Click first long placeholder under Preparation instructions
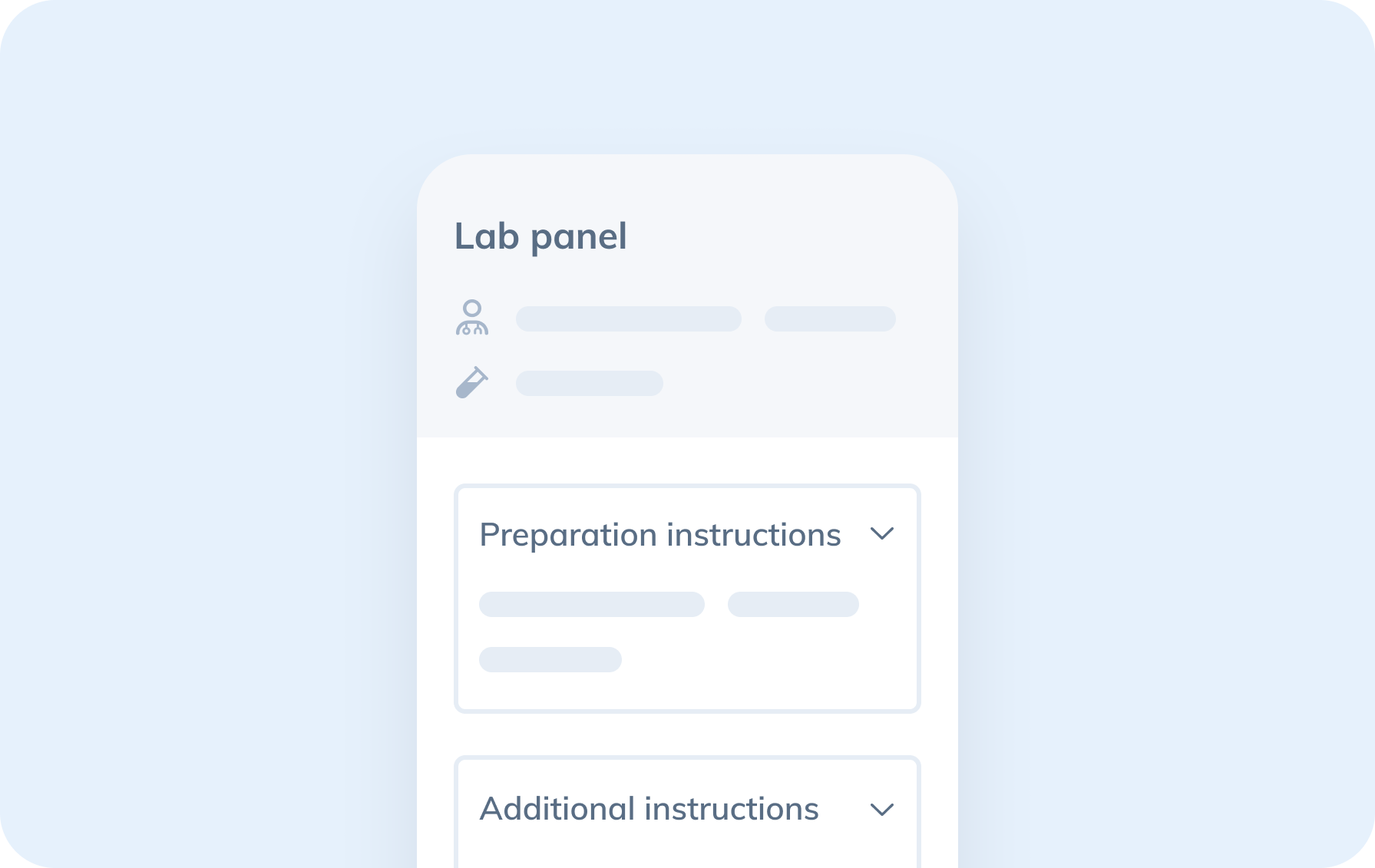 pyautogui.click(x=592, y=604)
